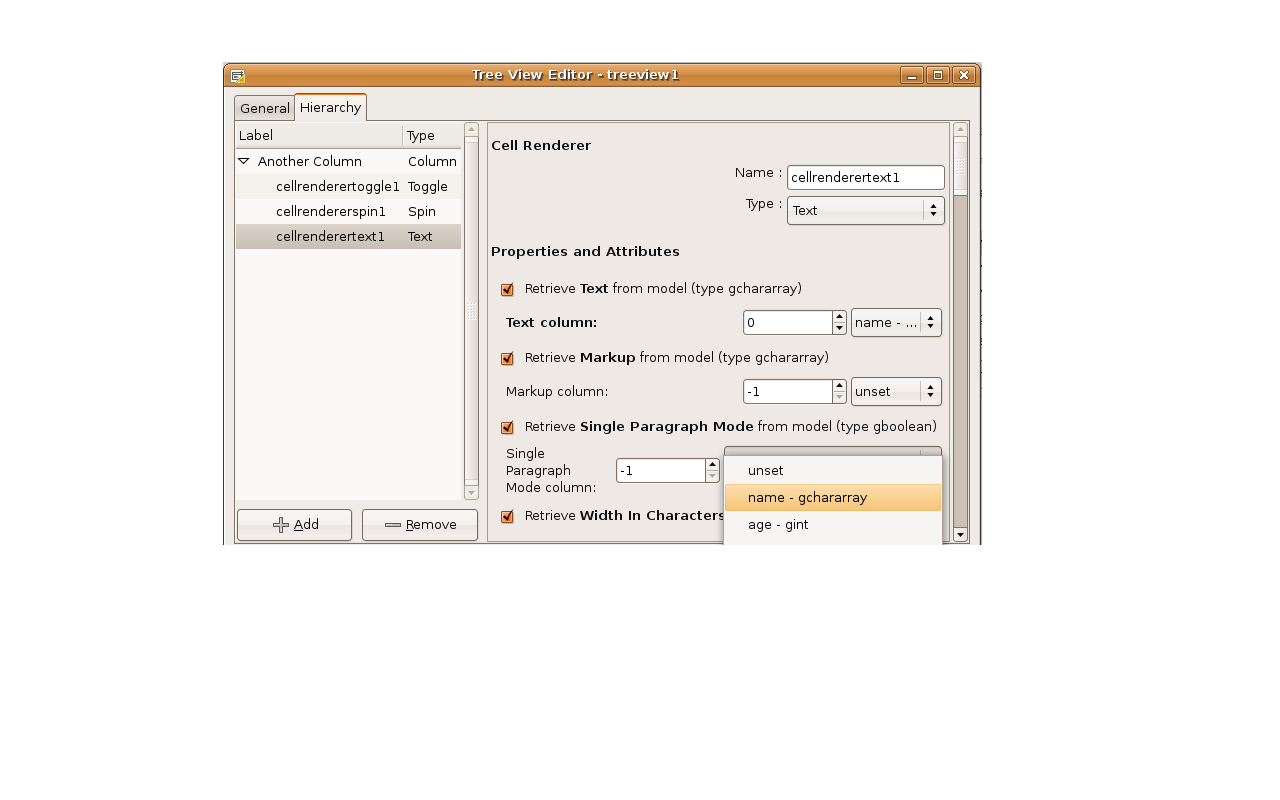Maximize the Tree View Editor window
The height and width of the screenshot is (800, 1280).
coord(938,75)
